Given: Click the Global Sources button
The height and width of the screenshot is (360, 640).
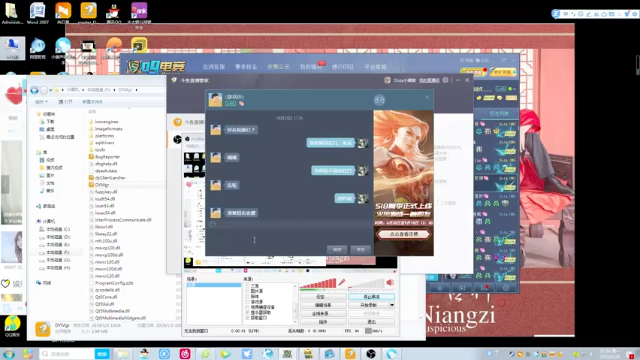Looking at the screenshot, I should (x=323, y=313).
